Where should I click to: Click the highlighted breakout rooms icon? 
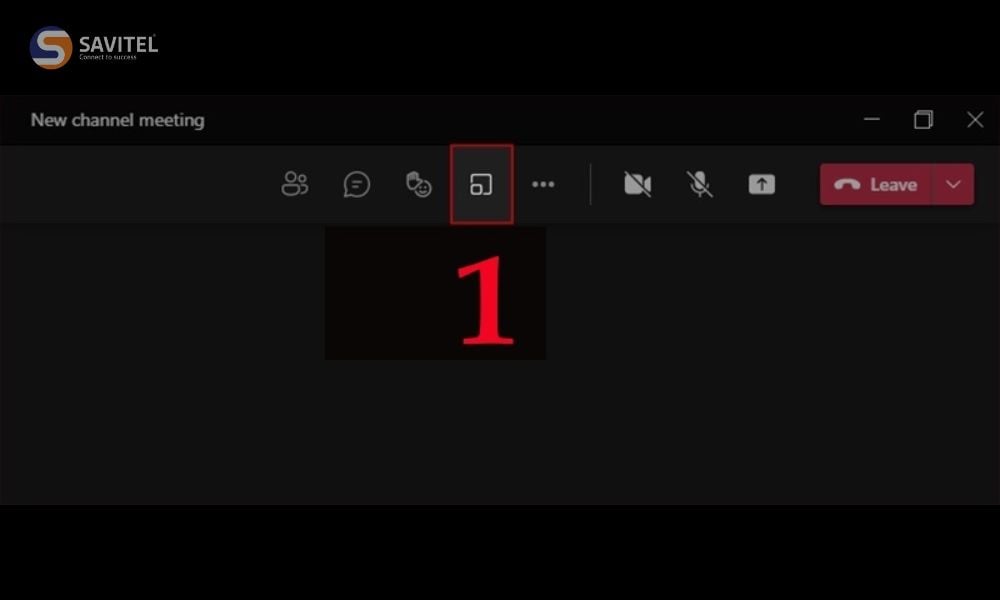point(481,184)
